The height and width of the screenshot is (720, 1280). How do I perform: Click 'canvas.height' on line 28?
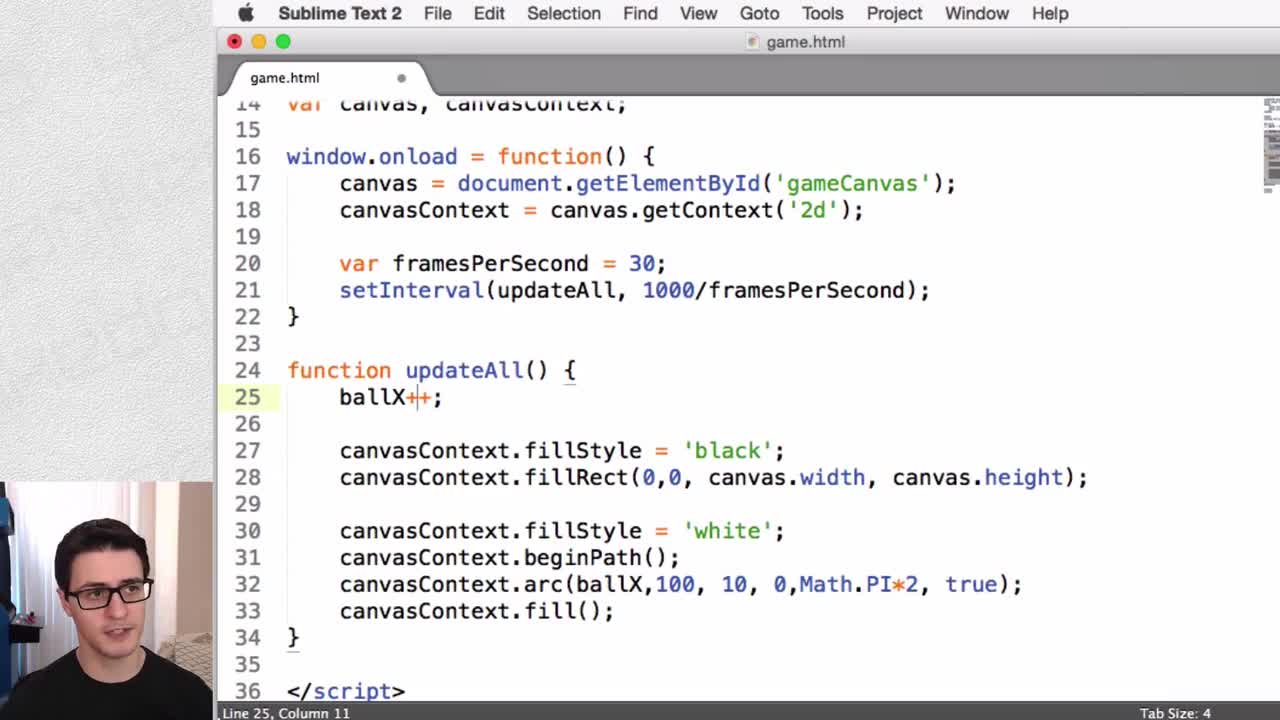click(978, 477)
